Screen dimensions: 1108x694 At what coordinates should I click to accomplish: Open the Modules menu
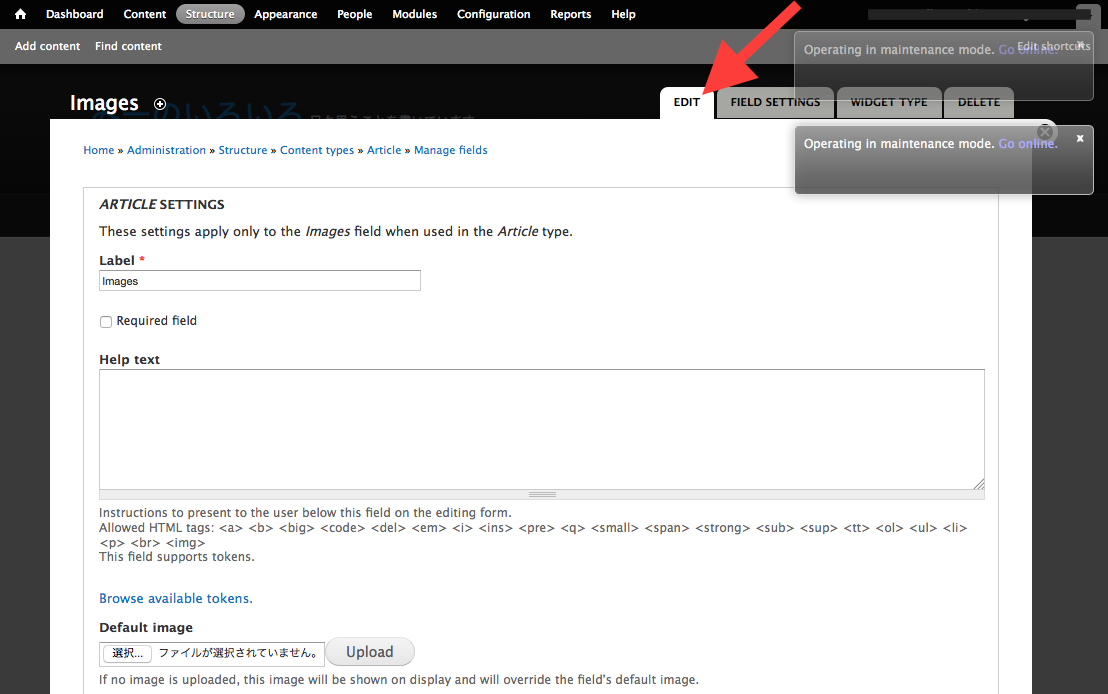(x=415, y=14)
